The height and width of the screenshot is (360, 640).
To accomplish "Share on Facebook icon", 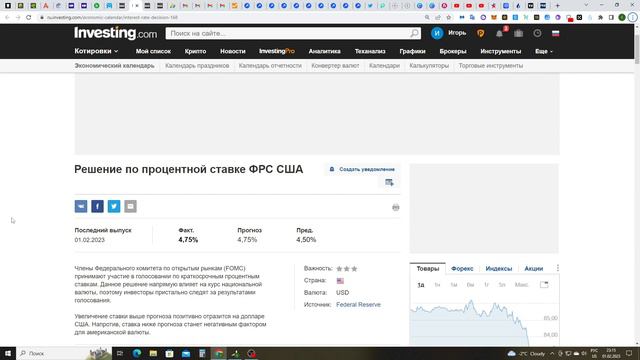I will point(97,206).
